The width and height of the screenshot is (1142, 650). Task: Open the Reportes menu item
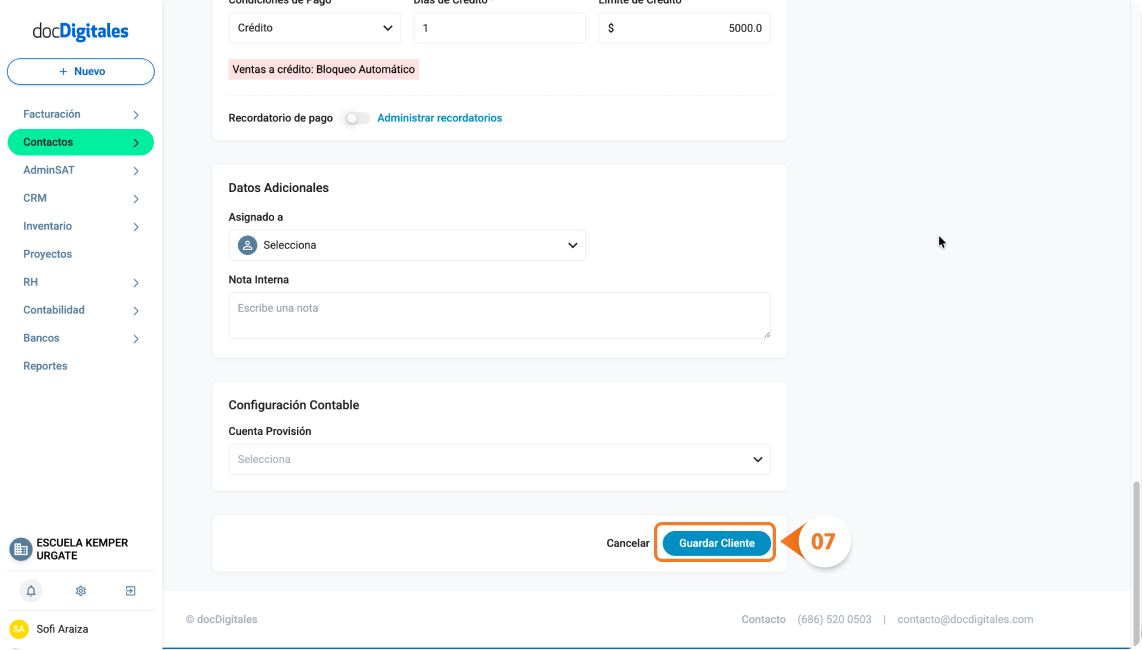(x=45, y=367)
